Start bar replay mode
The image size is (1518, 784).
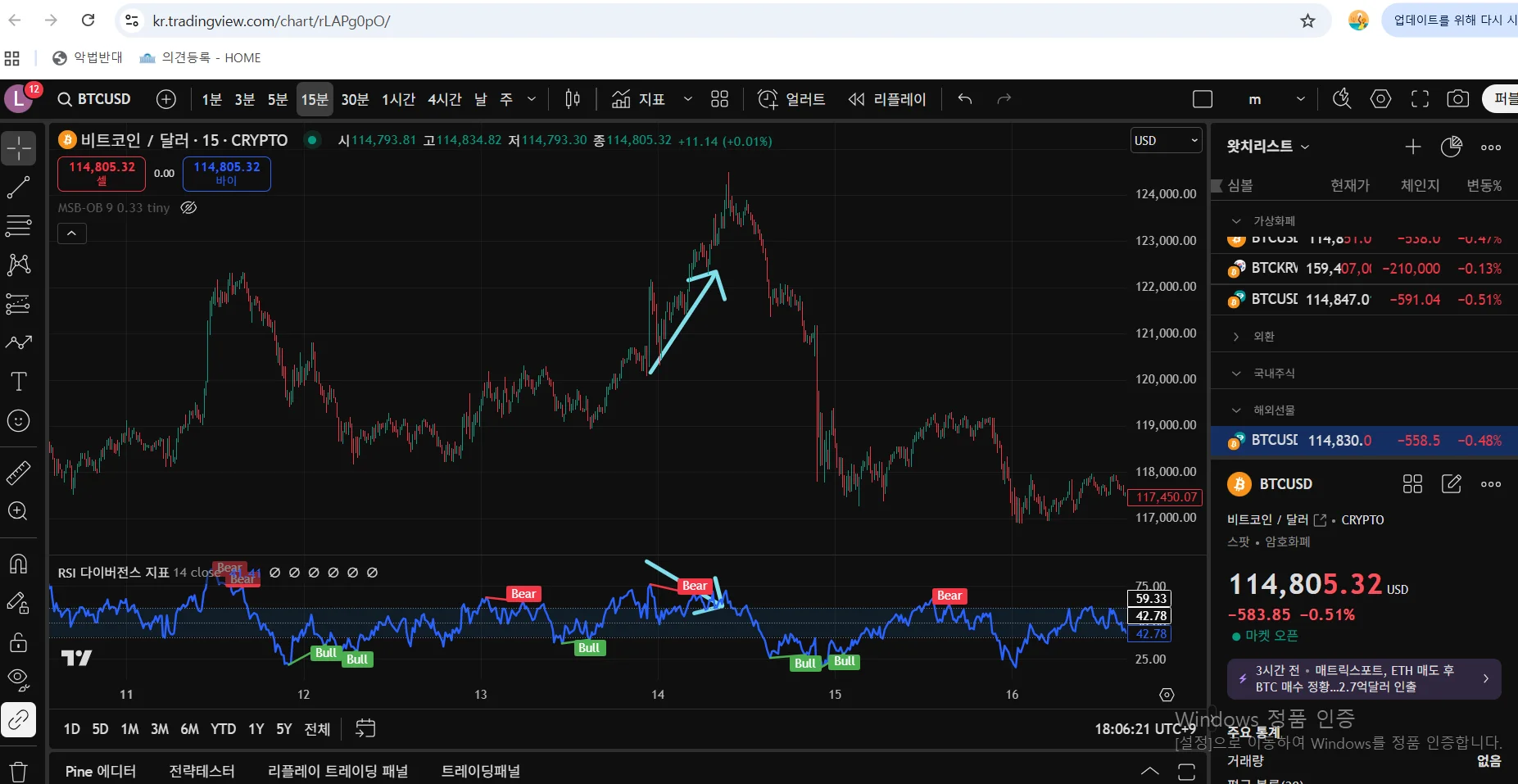[x=887, y=99]
